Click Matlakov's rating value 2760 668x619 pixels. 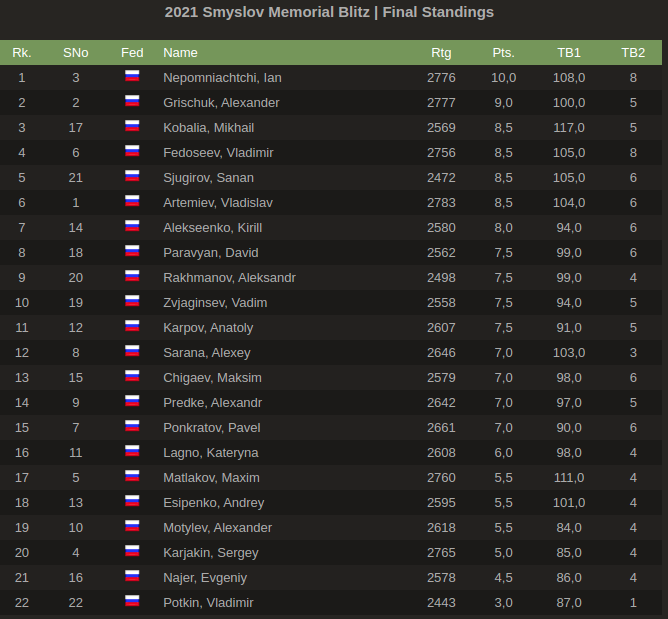pos(441,477)
